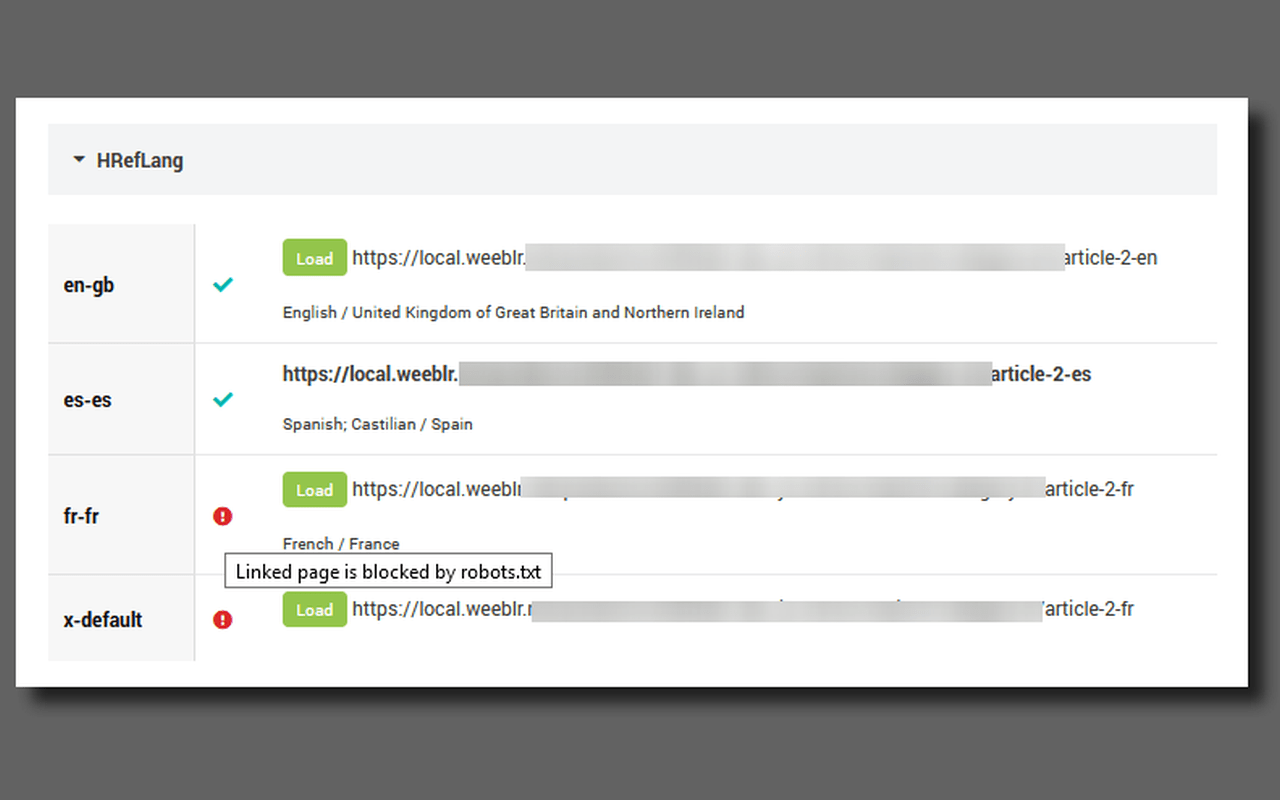Load the fr-fr linked page
Image resolution: width=1280 pixels, height=800 pixels.
click(x=314, y=490)
